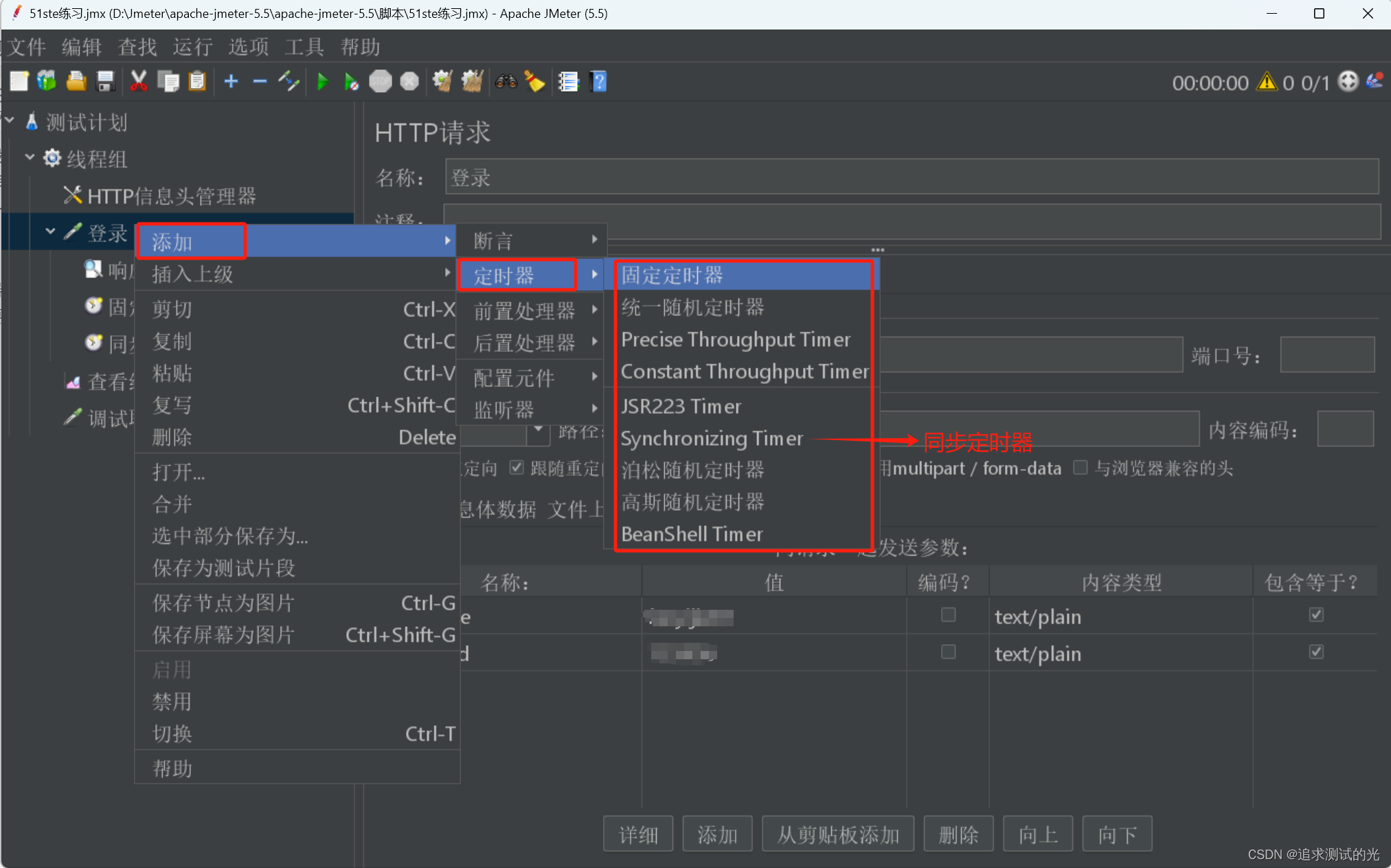Click the 向下 button

[x=1117, y=834]
